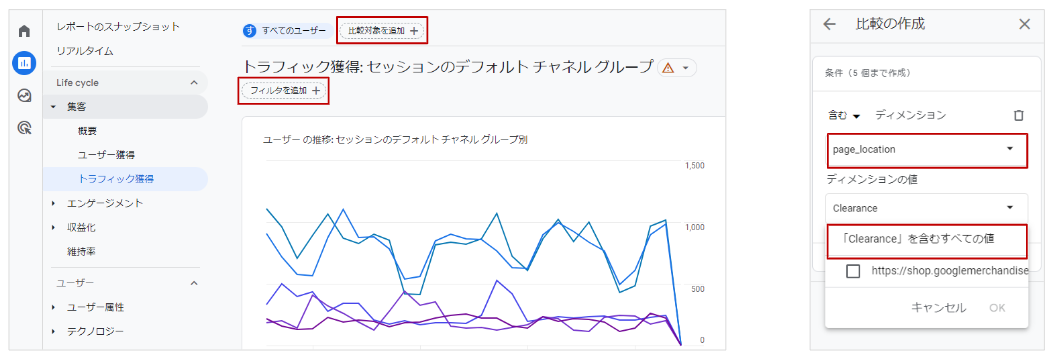Delete condition with trash can icon
The image size is (1061, 360).
(x=1019, y=116)
